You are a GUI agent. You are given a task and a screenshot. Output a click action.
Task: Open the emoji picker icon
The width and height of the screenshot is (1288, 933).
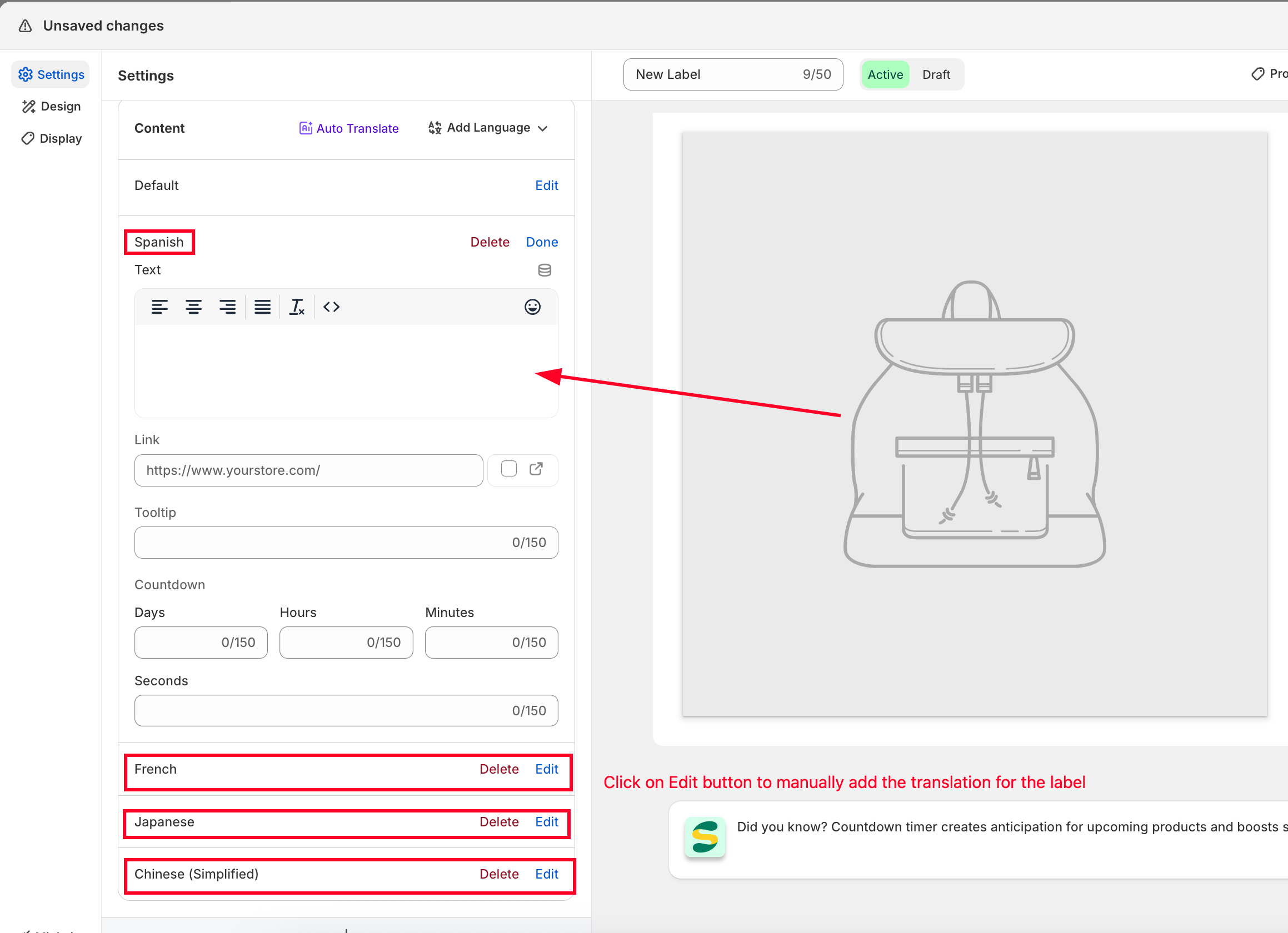click(532, 307)
